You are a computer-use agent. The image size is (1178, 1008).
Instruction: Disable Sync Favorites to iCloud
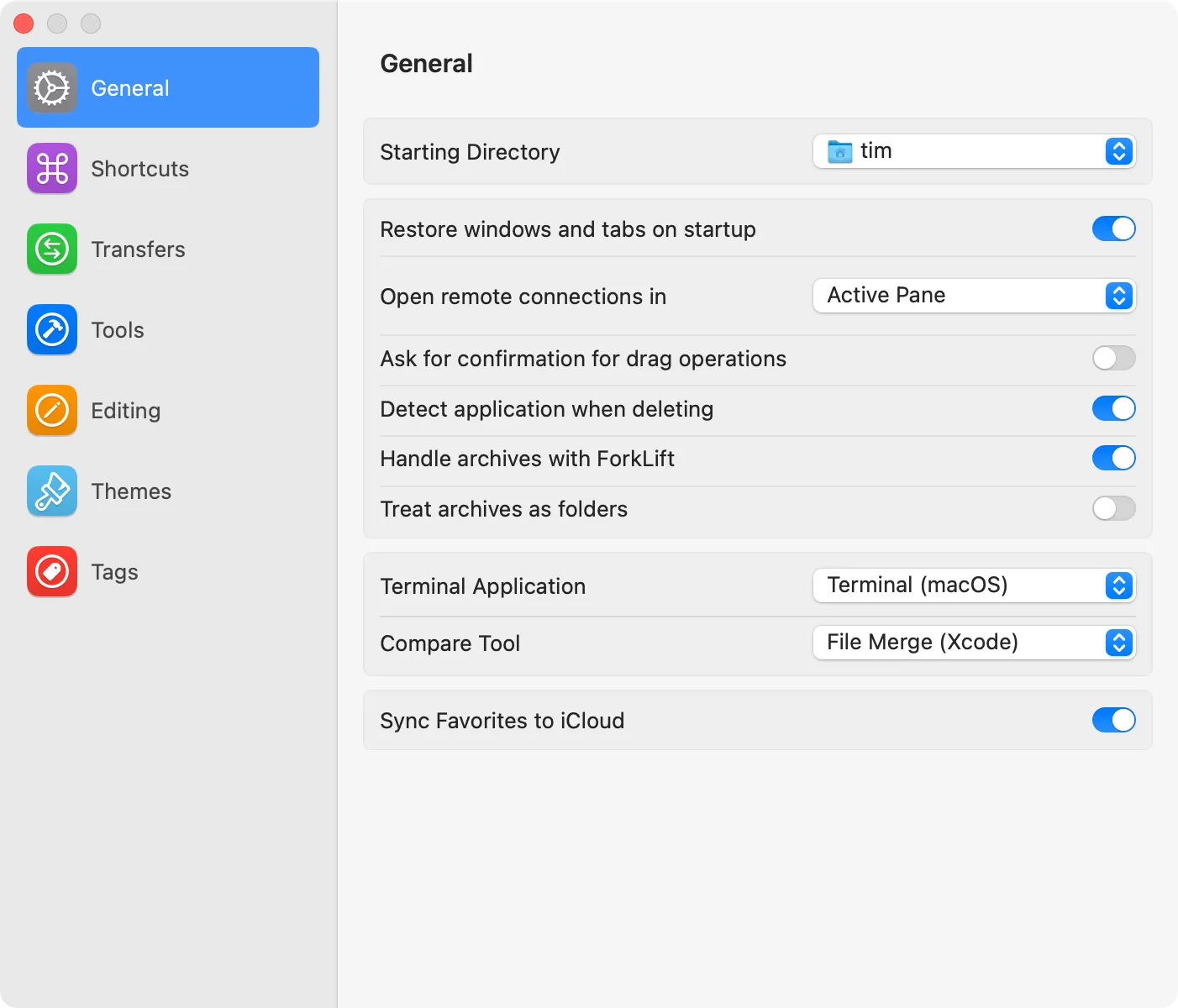[x=1113, y=721]
